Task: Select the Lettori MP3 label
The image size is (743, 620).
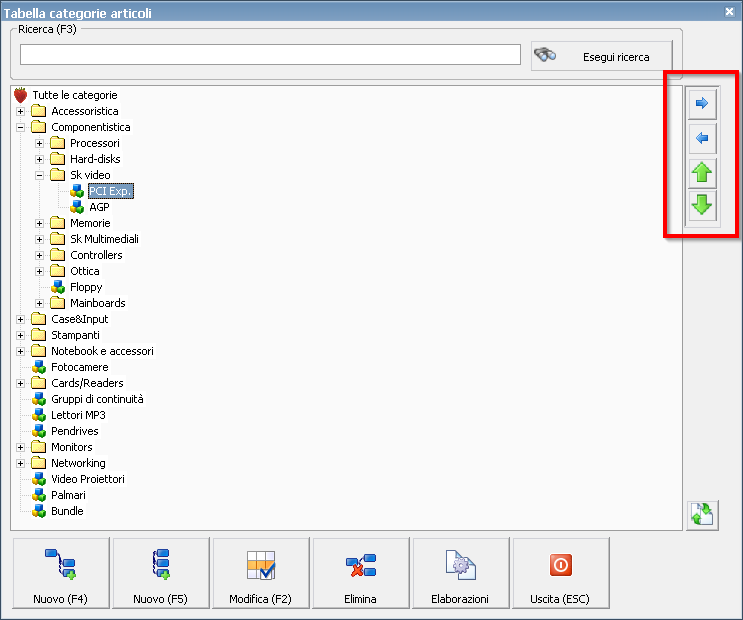Action: (78, 415)
